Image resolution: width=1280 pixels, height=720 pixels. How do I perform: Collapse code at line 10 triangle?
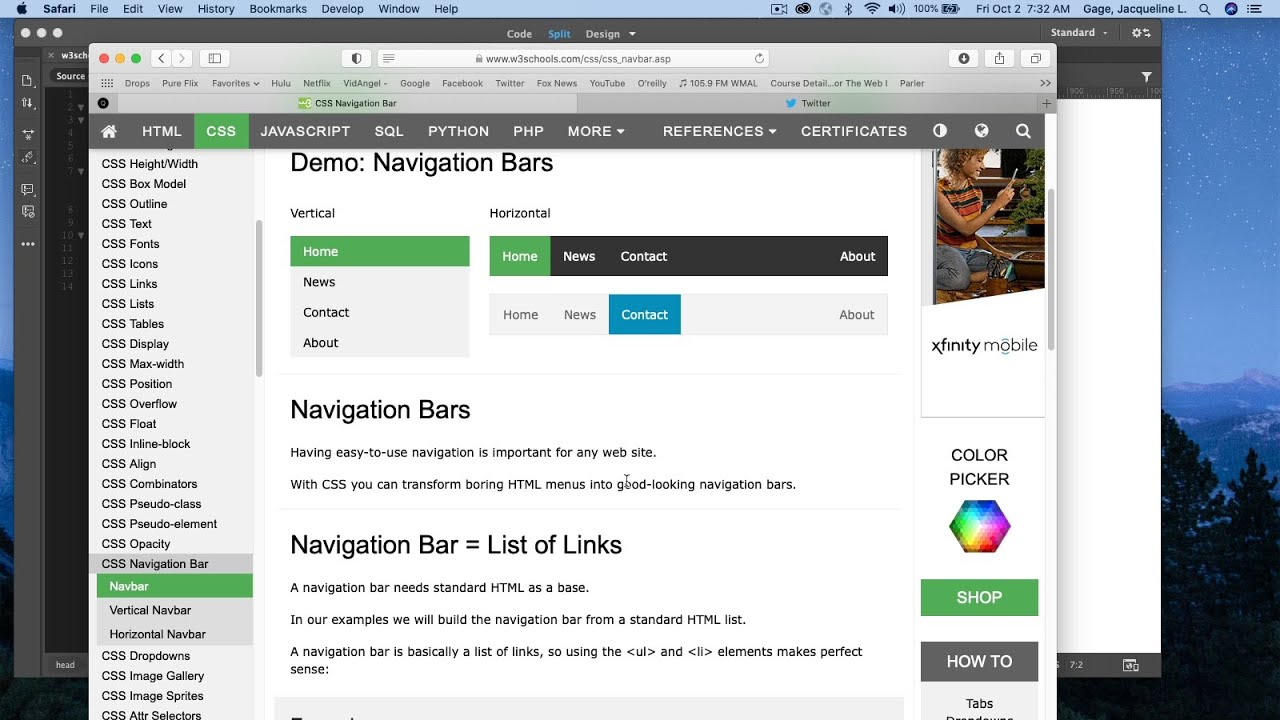82,236
